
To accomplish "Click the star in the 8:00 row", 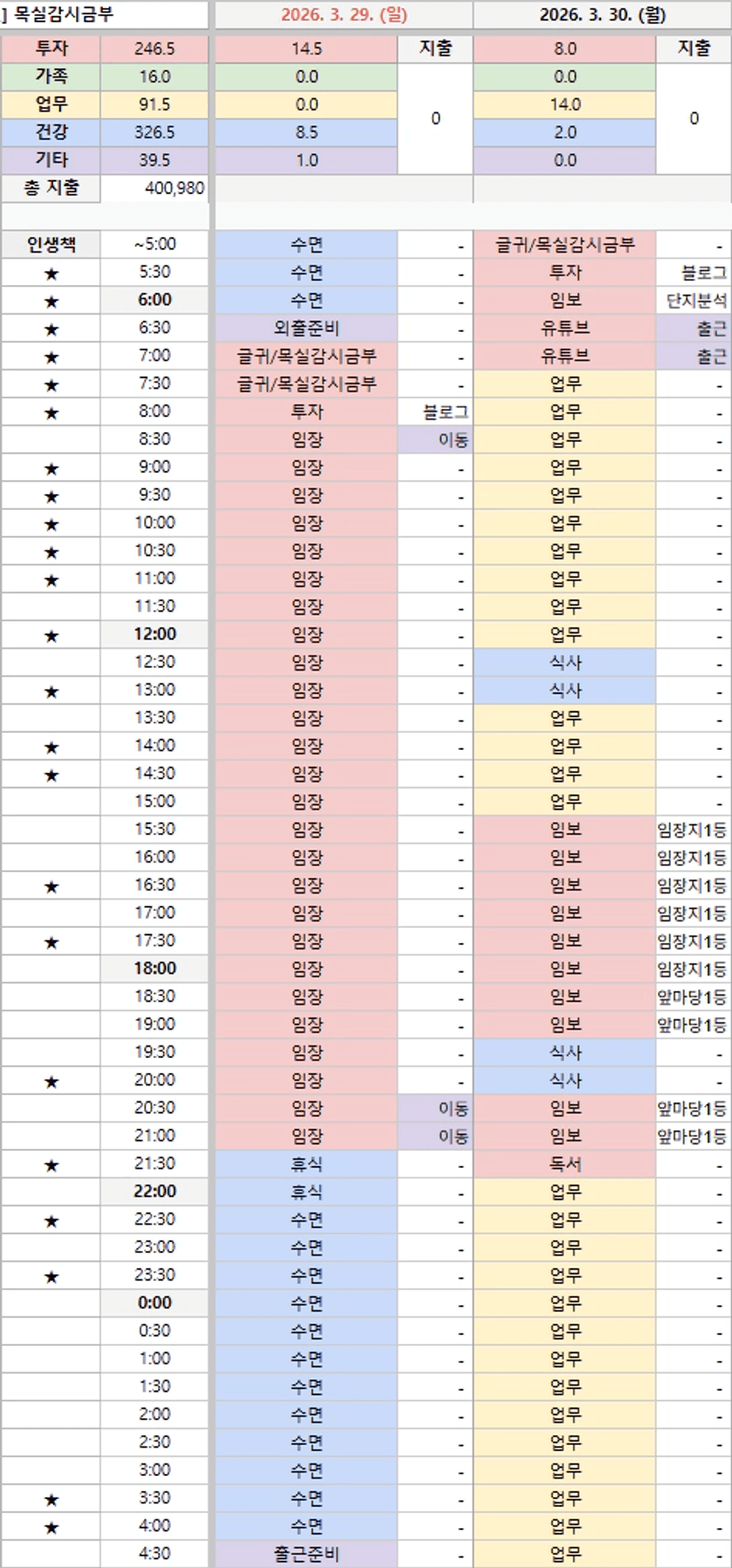I will pos(51,413).
